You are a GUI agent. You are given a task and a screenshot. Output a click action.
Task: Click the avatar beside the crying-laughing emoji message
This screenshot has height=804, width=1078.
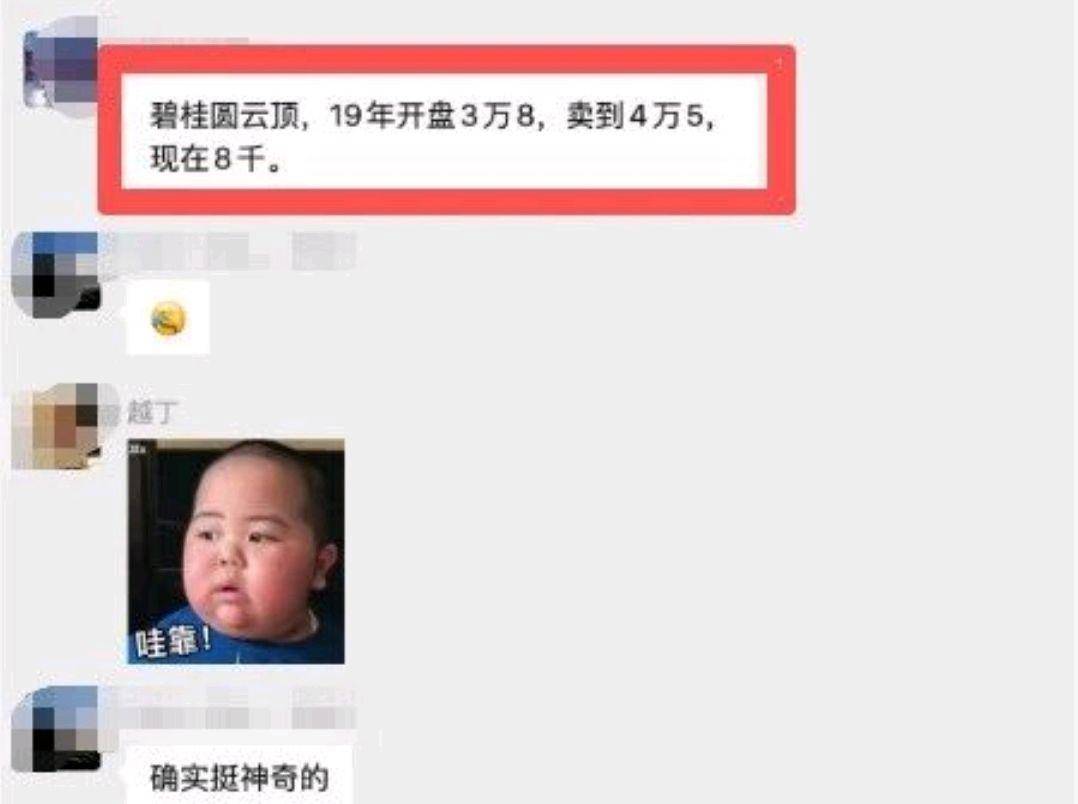[56, 275]
